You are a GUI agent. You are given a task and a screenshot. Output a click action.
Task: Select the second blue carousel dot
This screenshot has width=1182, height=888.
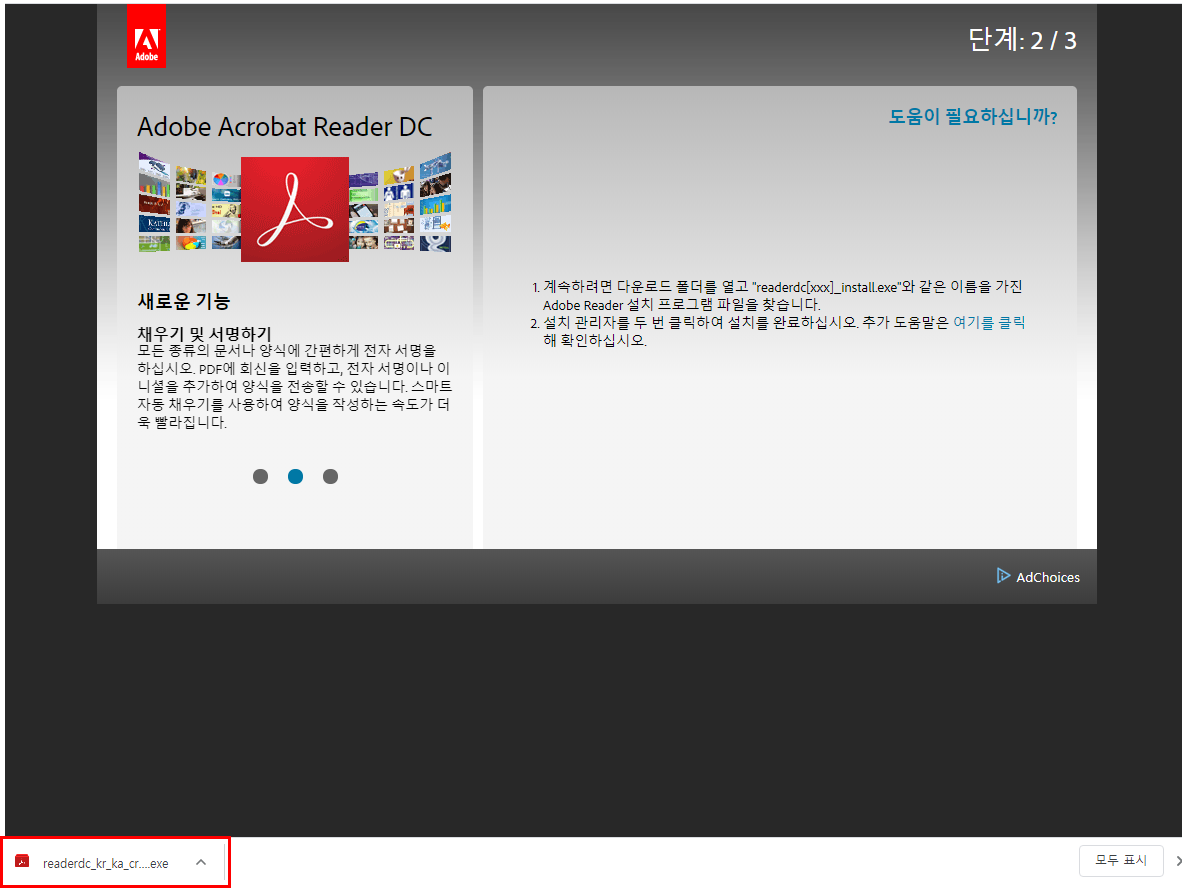click(x=296, y=476)
